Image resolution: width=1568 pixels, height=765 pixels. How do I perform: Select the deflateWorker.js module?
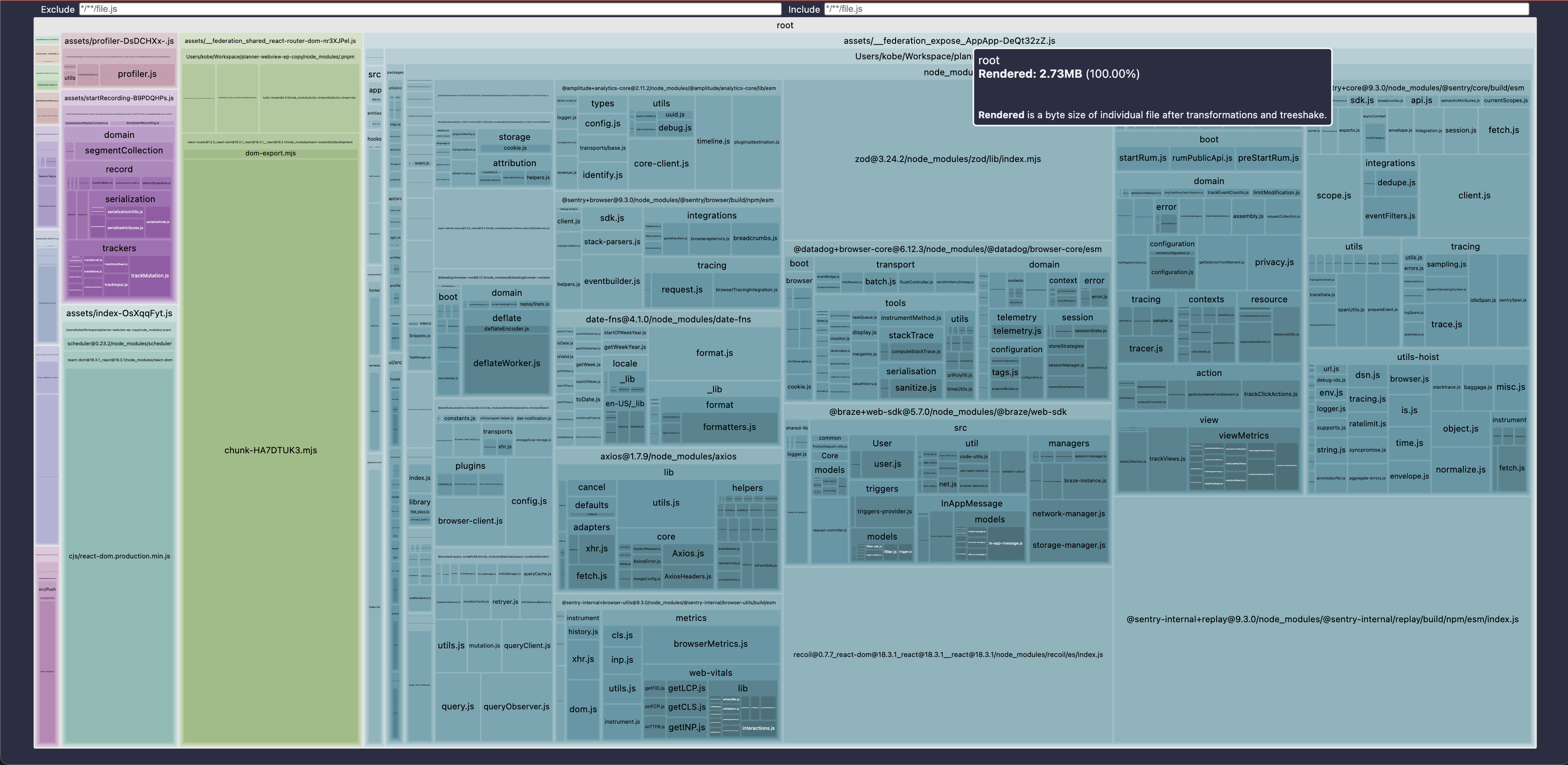click(506, 364)
